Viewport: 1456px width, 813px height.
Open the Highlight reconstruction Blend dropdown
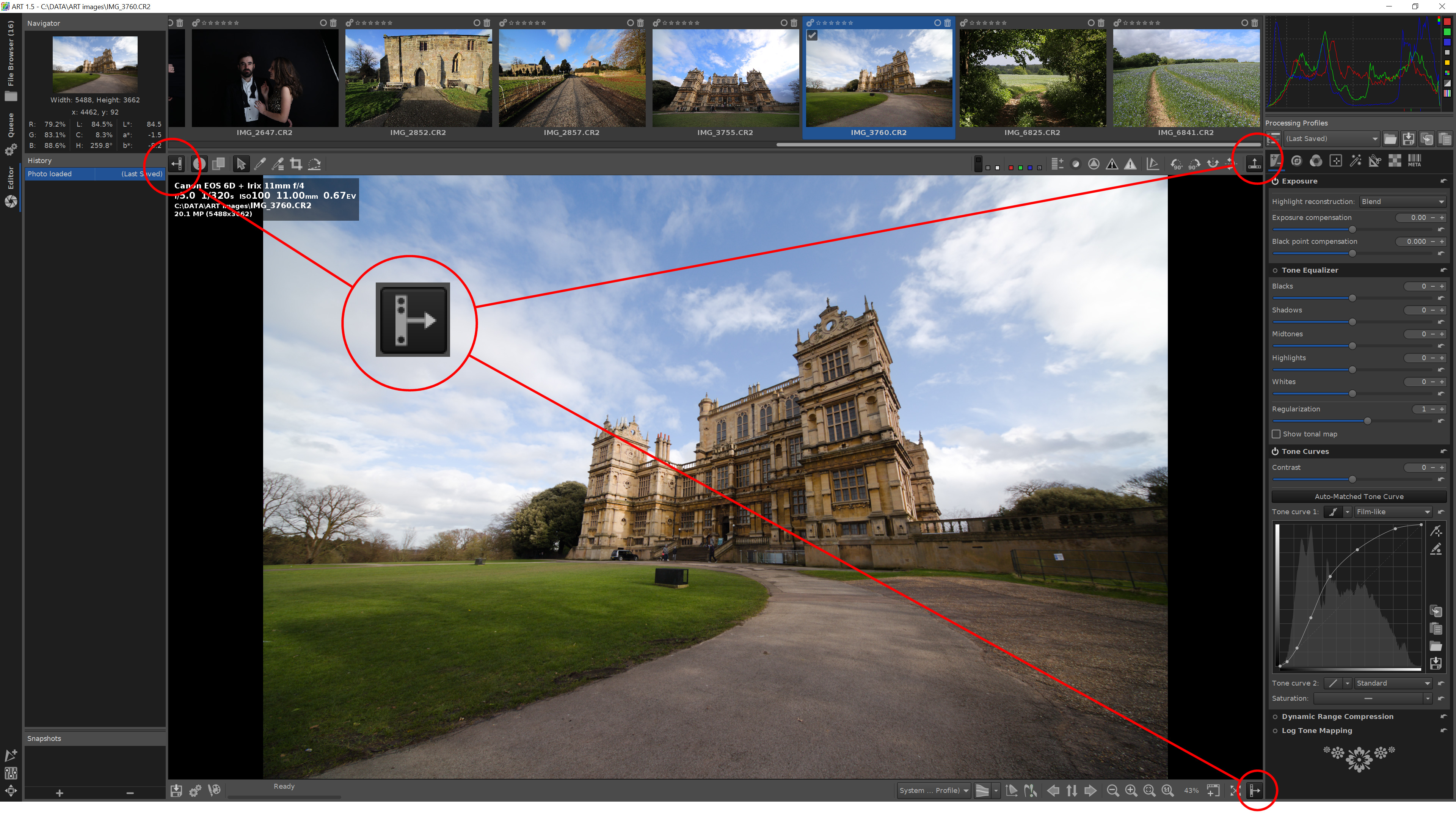point(1403,201)
